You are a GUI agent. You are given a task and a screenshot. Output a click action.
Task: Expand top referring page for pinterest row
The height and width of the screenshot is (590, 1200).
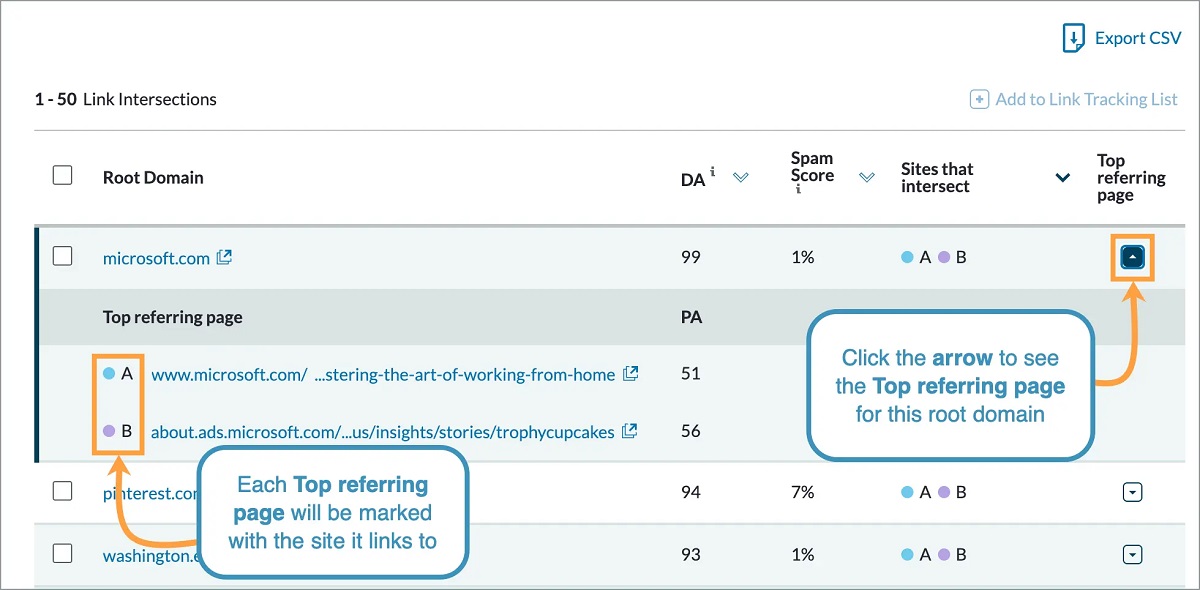click(1132, 492)
